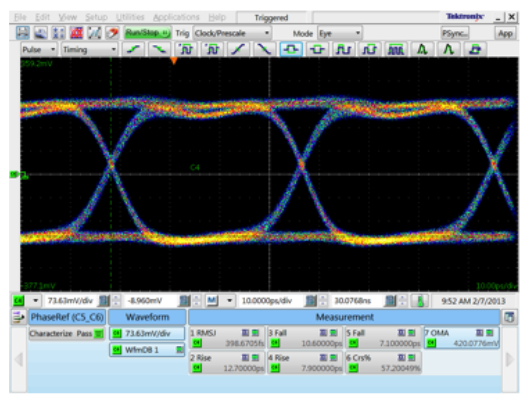Choose the falling-slope line measurement icon

click(x=264, y=50)
